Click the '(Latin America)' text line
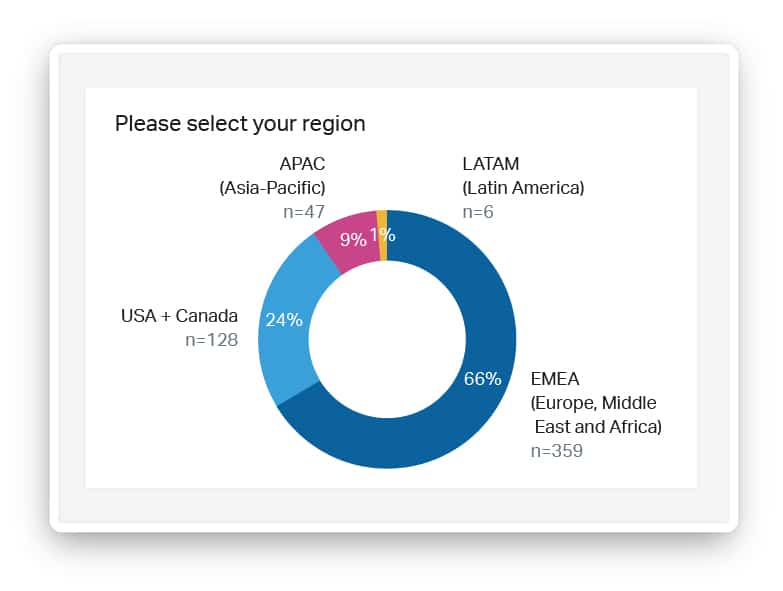The image size is (783, 591). [523, 188]
